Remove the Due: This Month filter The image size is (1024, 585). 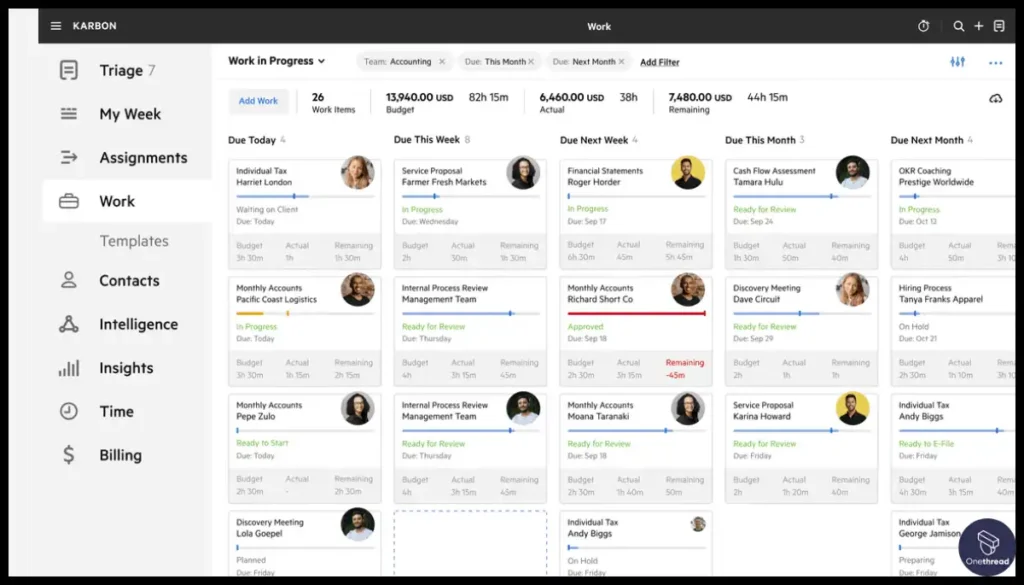tap(531, 61)
